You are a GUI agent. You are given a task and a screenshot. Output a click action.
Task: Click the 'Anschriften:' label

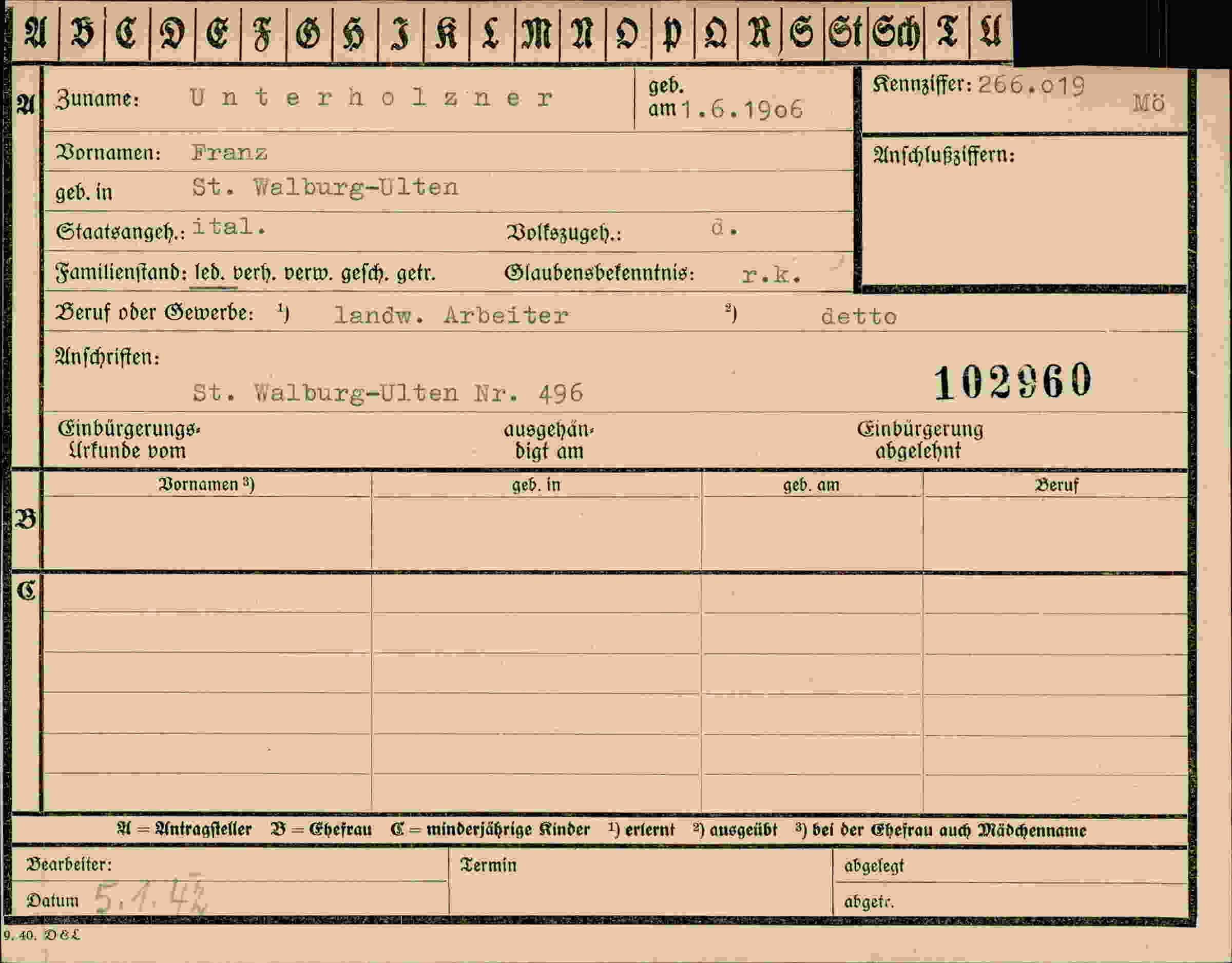click(x=107, y=357)
